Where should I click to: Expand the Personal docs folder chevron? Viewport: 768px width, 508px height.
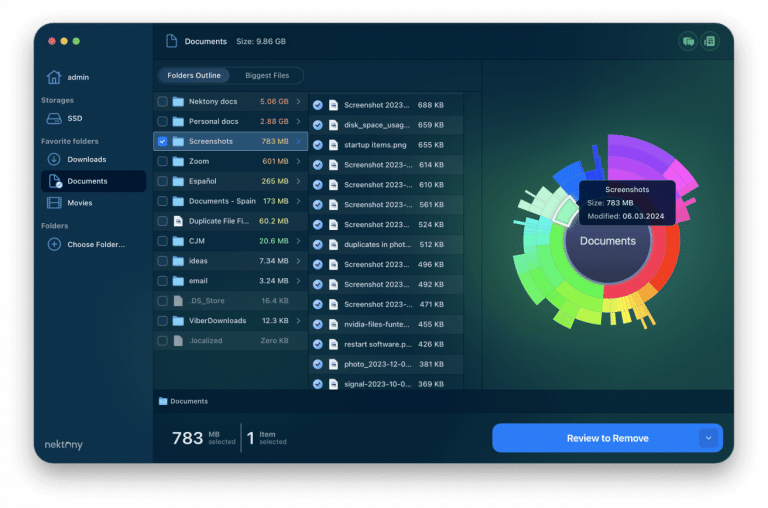click(298, 122)
